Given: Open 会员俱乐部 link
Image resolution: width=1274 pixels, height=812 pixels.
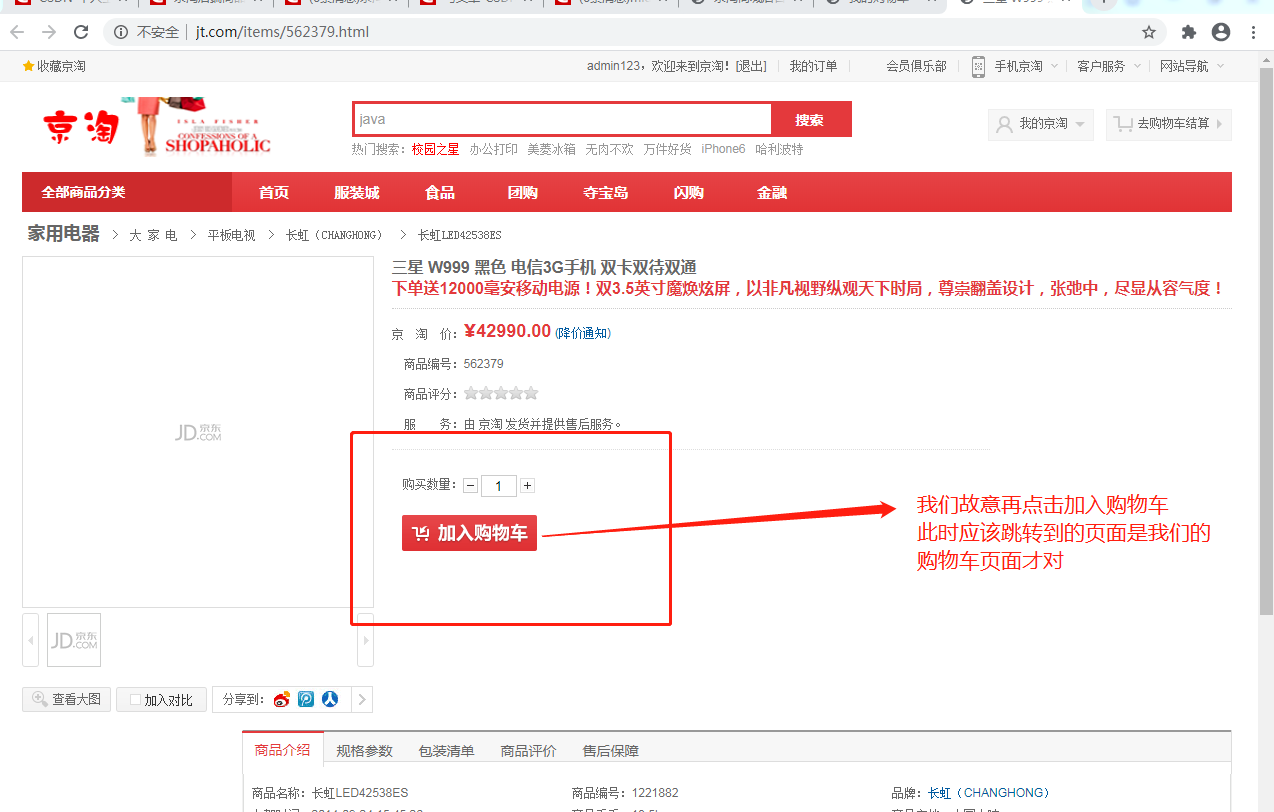Looking at the screenshot, I should pos(916,66).
